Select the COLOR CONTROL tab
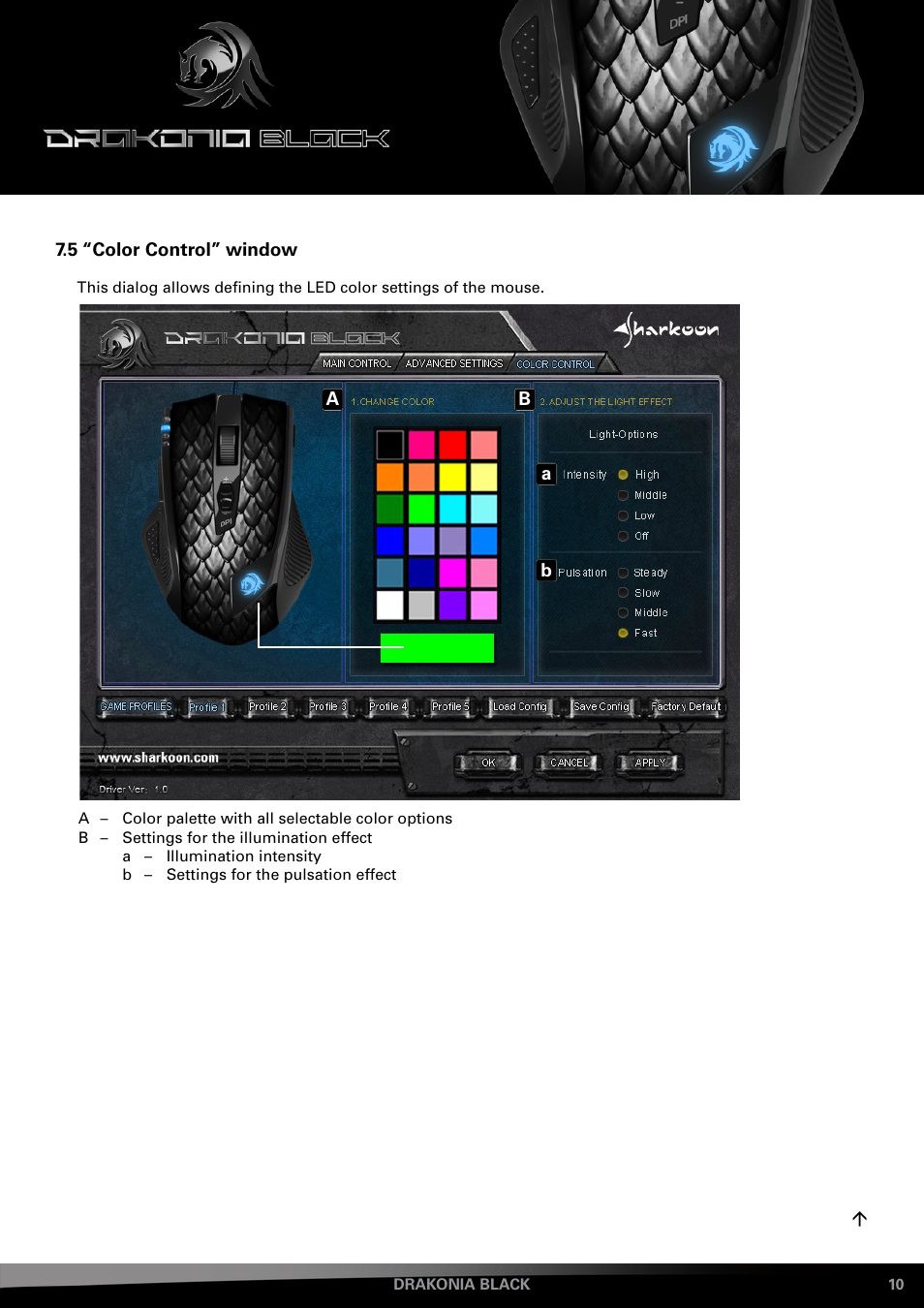Image resolution: width=924 pixels, height=1308 pixels. [x=556, y=364]
